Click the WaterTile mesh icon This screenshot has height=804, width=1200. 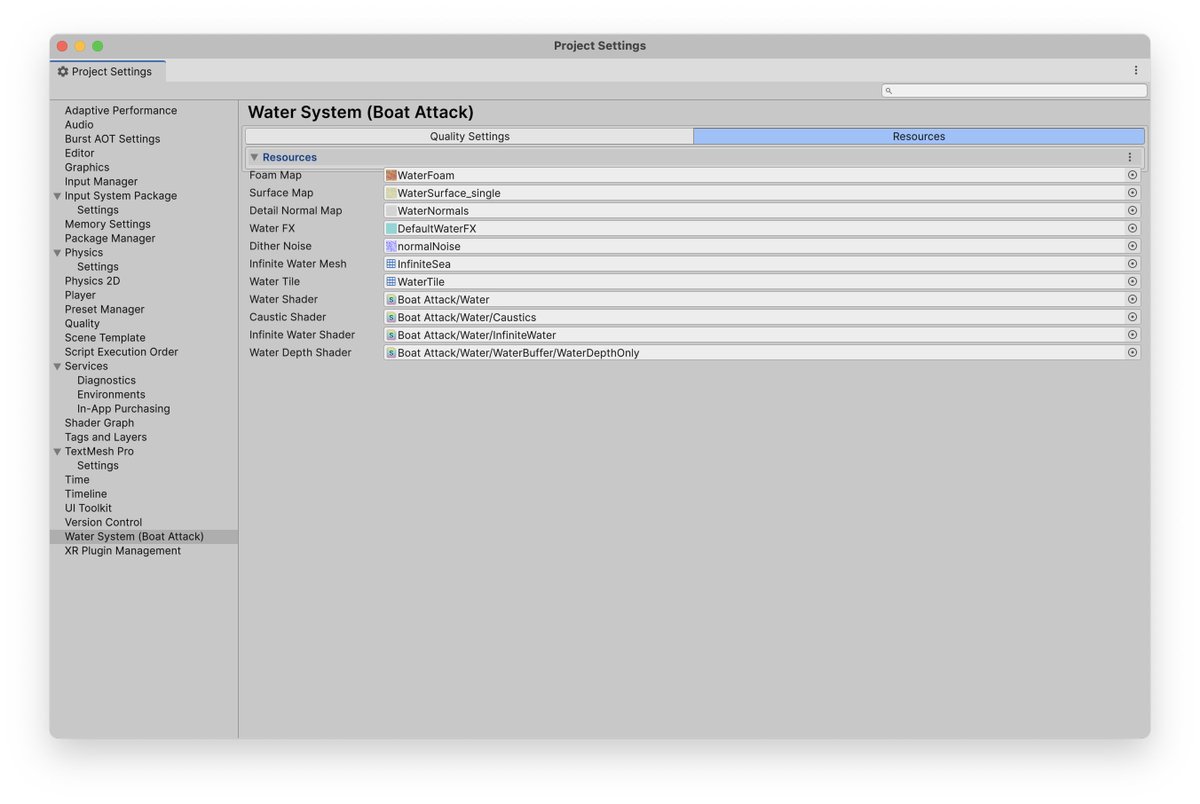coord(391,282)
